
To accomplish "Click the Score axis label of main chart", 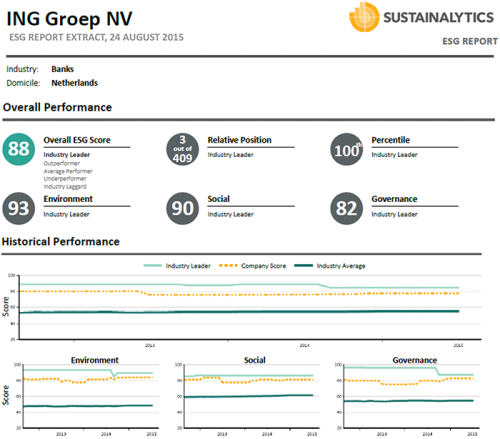I will (x=6, y=307).
